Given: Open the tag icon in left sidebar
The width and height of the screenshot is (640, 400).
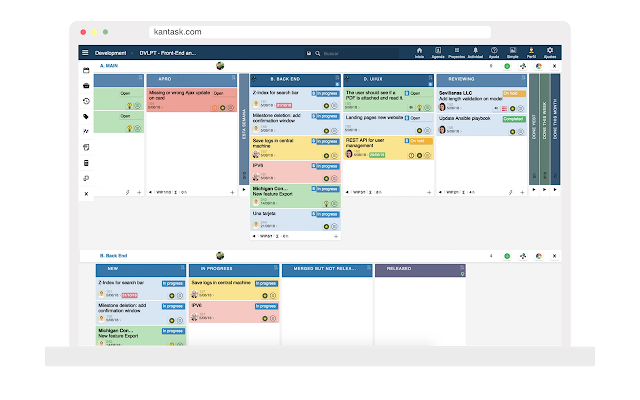Looking at the screenshot, I should click(86, 116).
